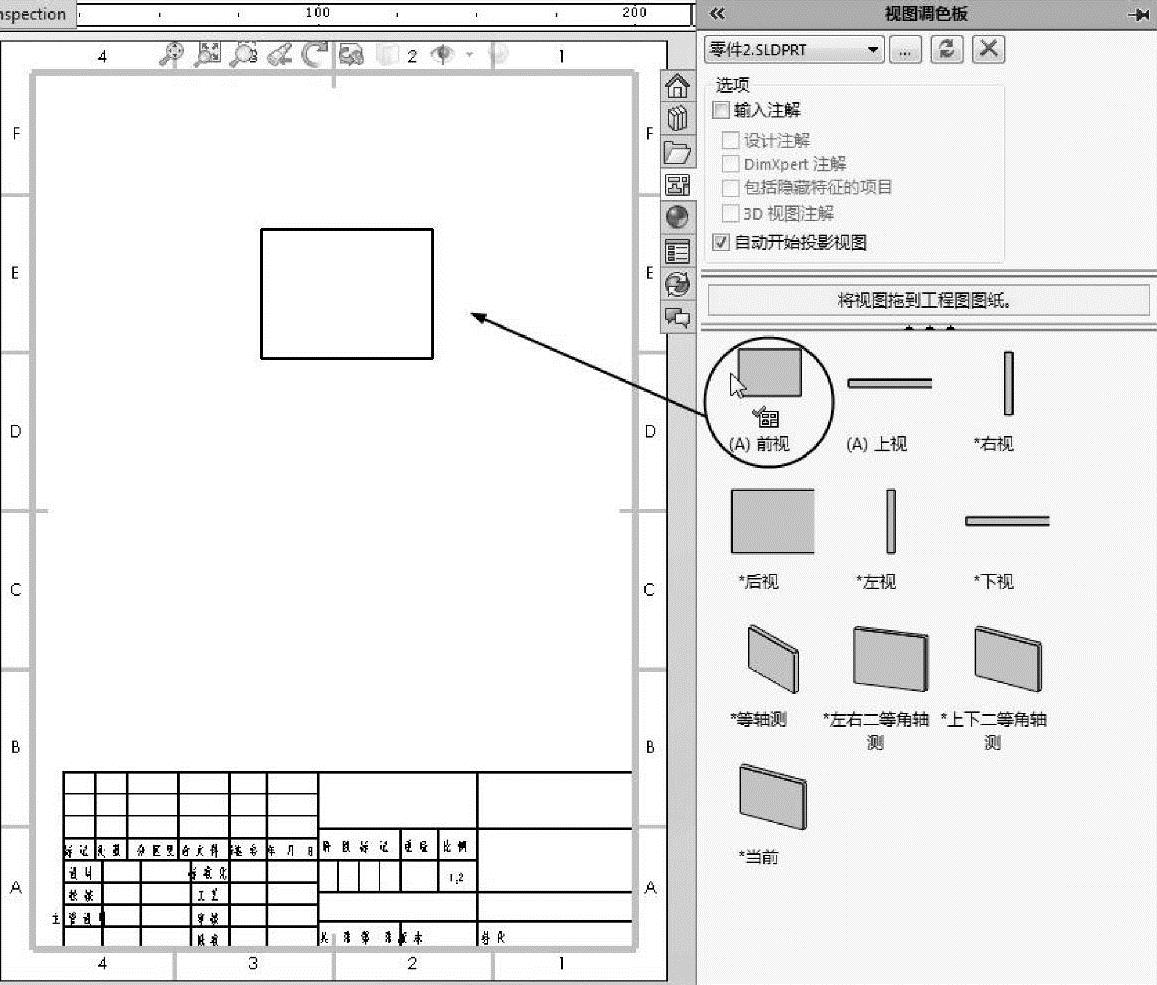1157x985 pixels.
Task: Select the *等轴测 isometric view thumbnail
Action: 773,659
